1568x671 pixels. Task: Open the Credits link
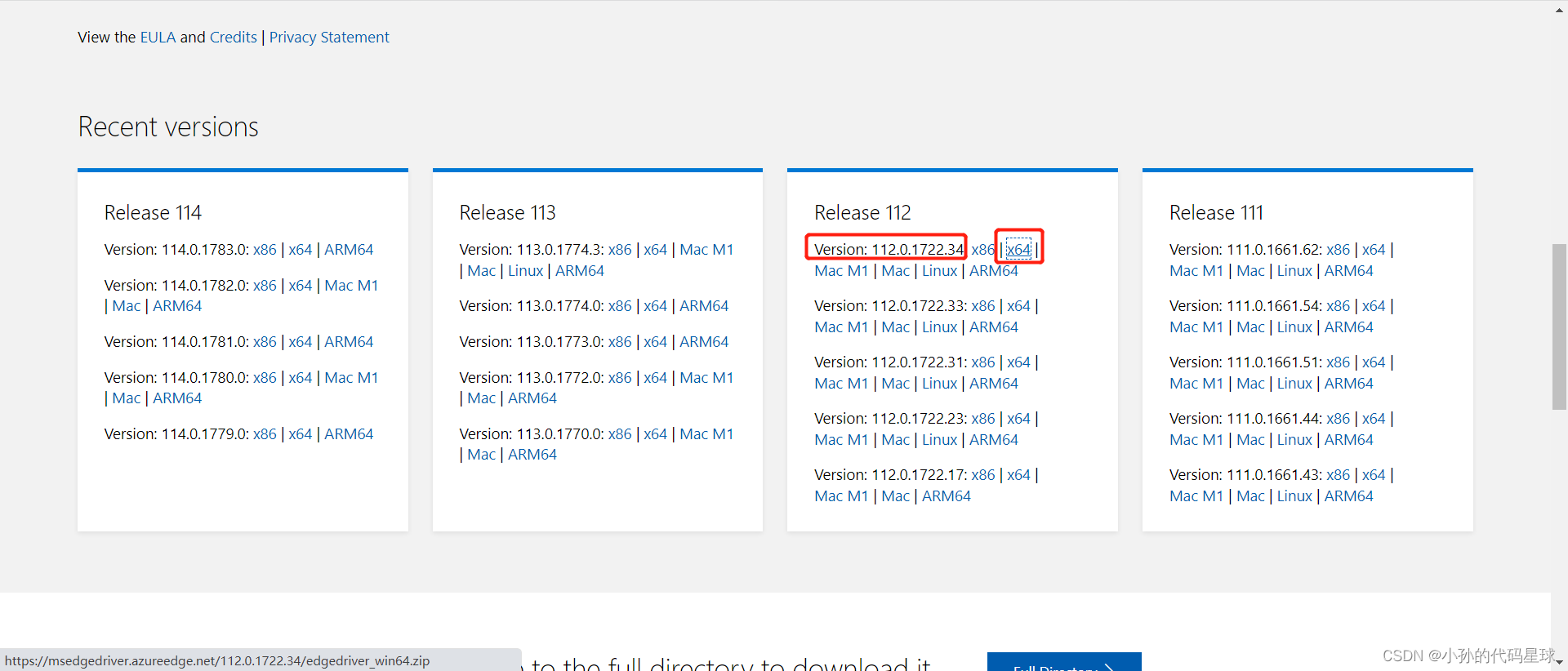[234, 38]
